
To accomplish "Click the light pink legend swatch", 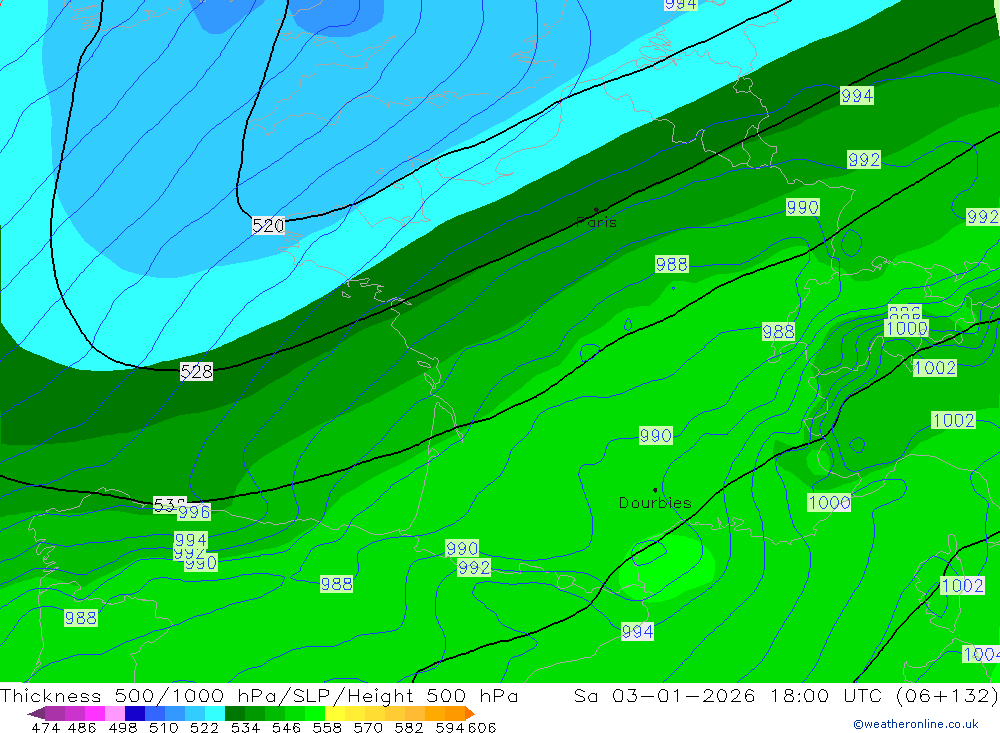I will click(115, 713).
